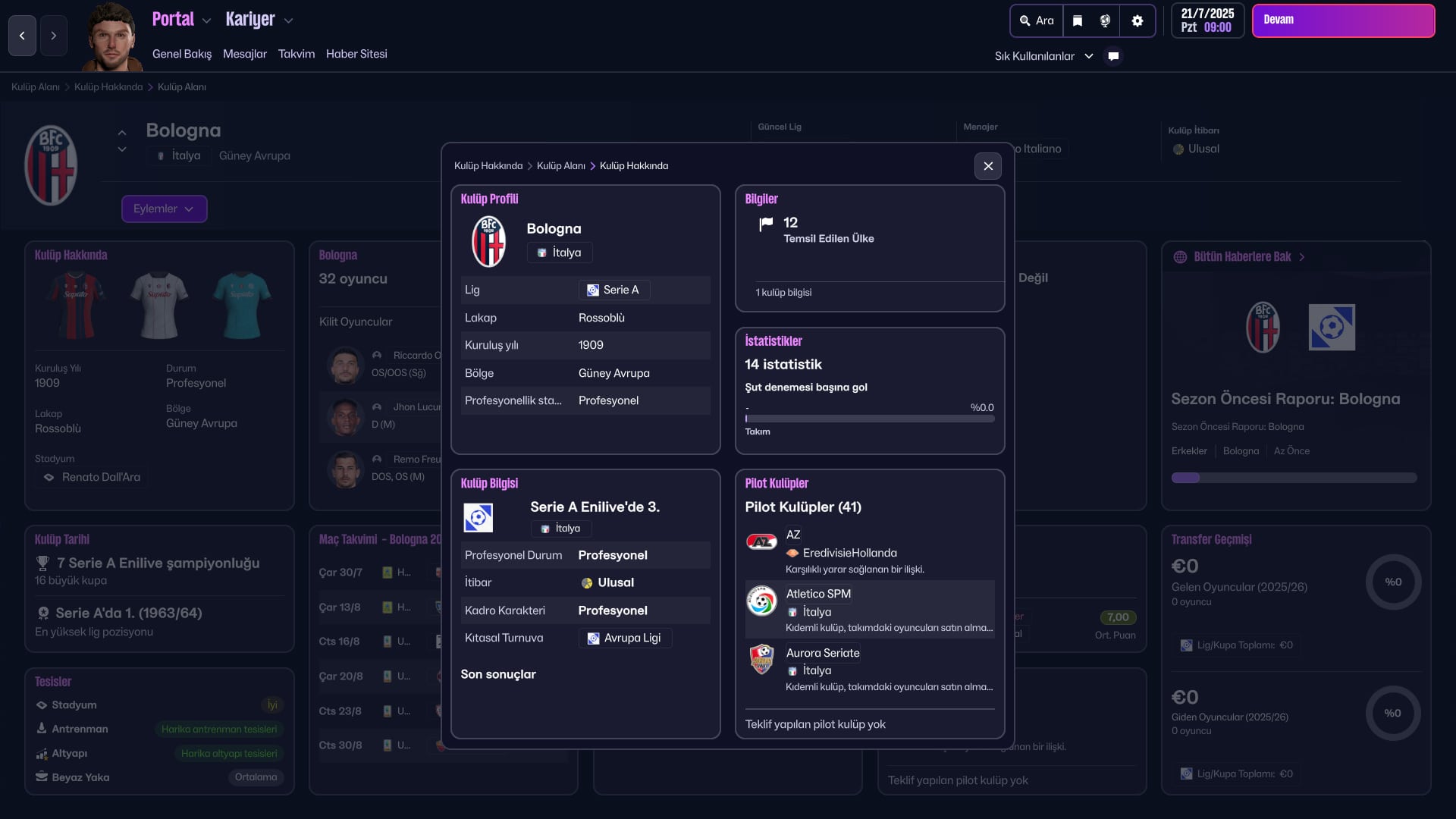Open the Mesajlar tab

click(244, 54)
